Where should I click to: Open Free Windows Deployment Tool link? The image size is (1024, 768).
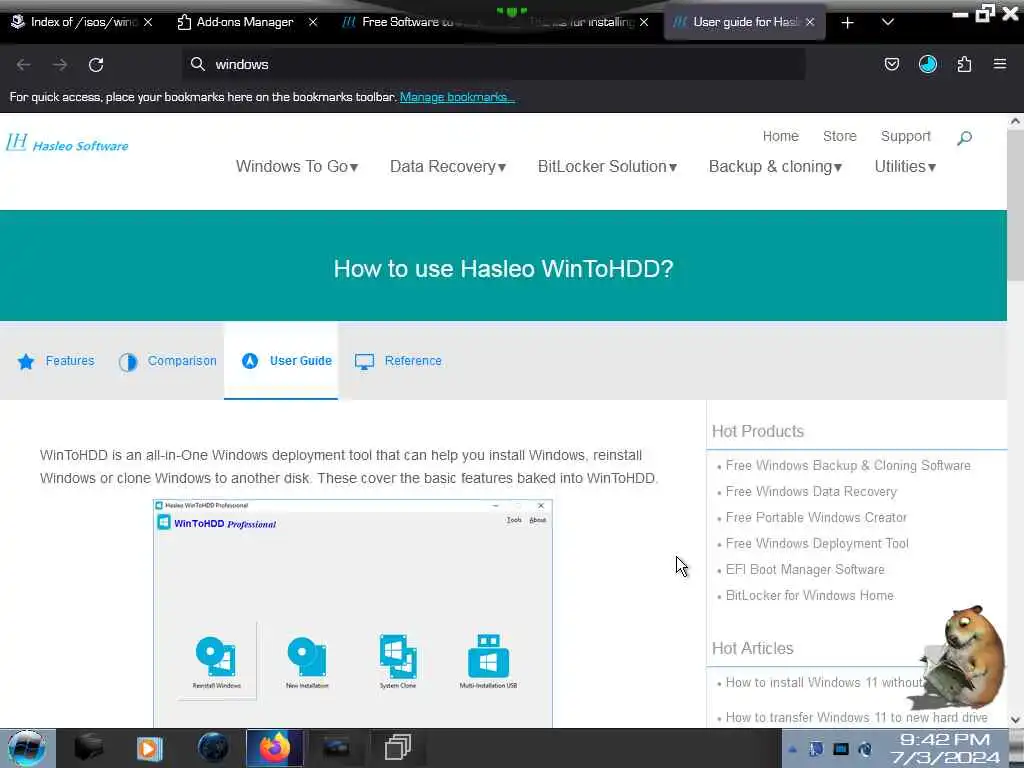click(x=817, y=544)
